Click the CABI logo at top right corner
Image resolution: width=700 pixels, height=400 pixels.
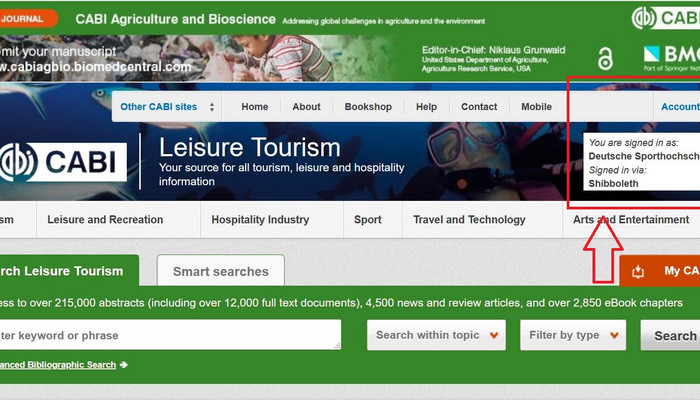[x=666, y=18]
